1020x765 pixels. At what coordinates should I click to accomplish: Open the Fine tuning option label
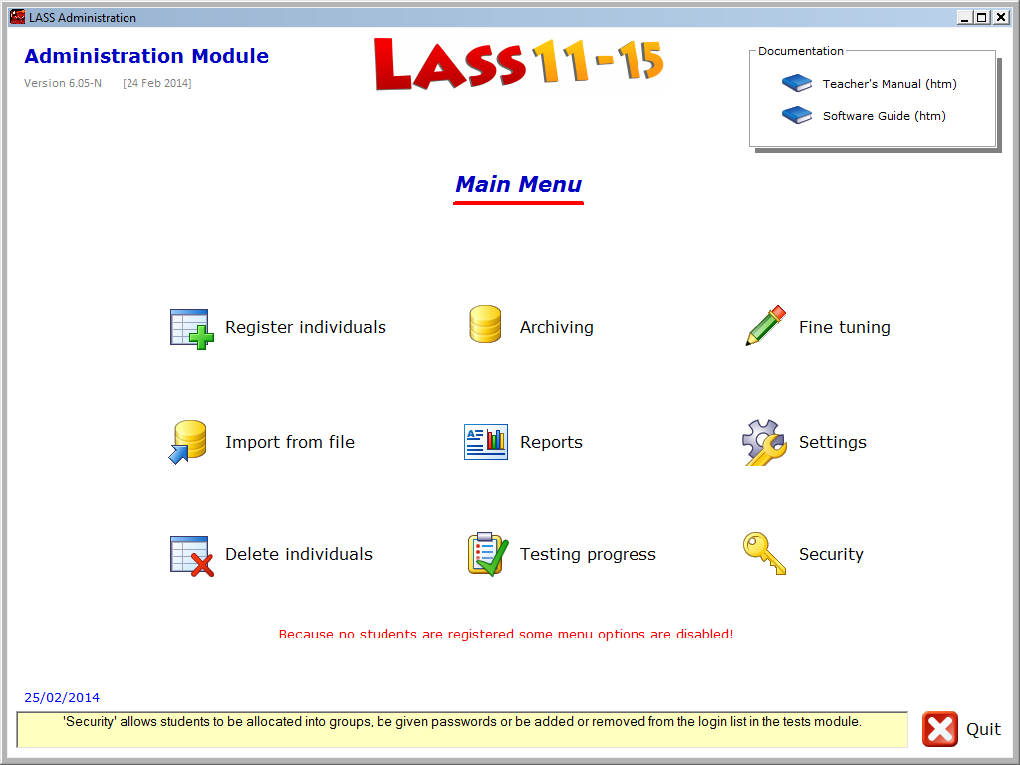tap(844, 327)
